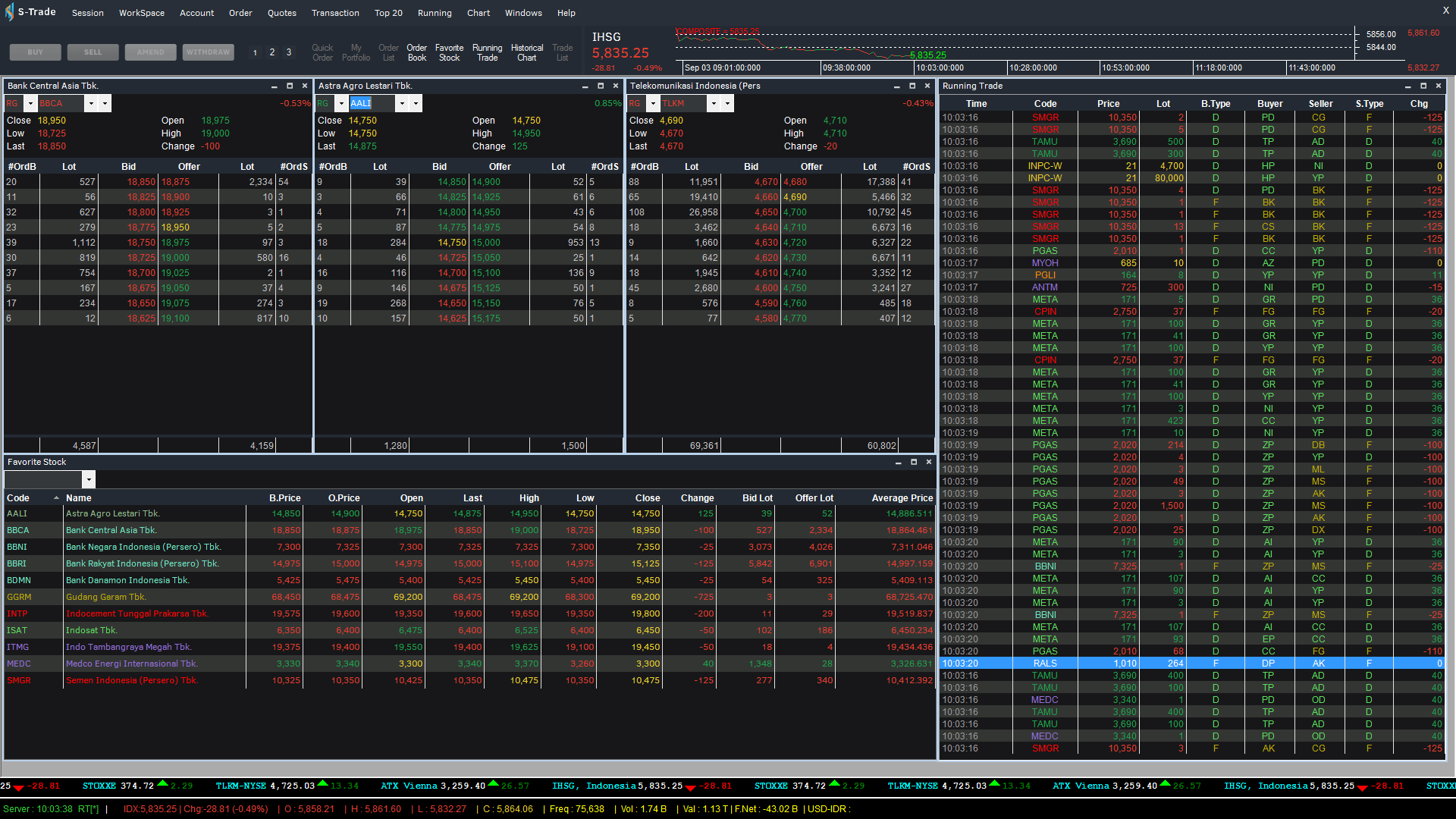The image size is (1456, 819).
Task: Open the Favorite Stock group dropdown
Action: (x=89, y=479)
